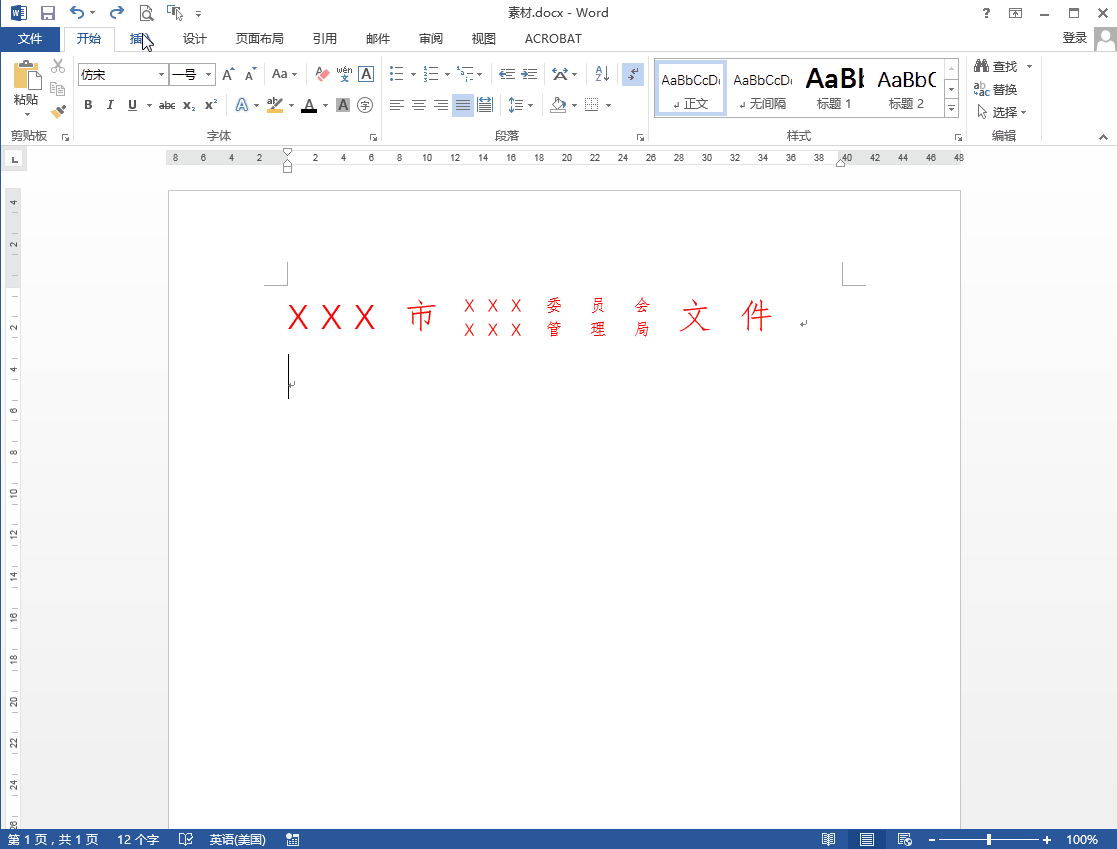
Task: Click the zoom slider in the status bar
Action: click(x=989, y=840)
